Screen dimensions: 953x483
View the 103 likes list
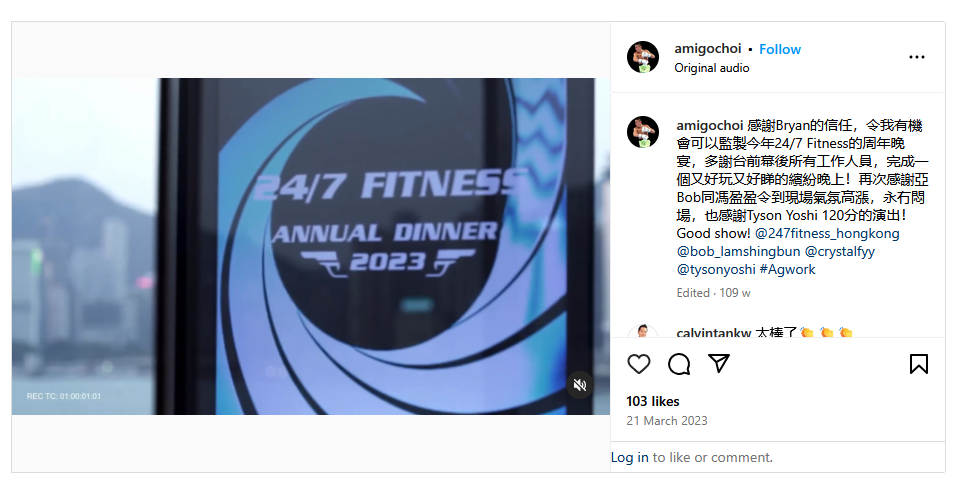click(x=653, y=402)
